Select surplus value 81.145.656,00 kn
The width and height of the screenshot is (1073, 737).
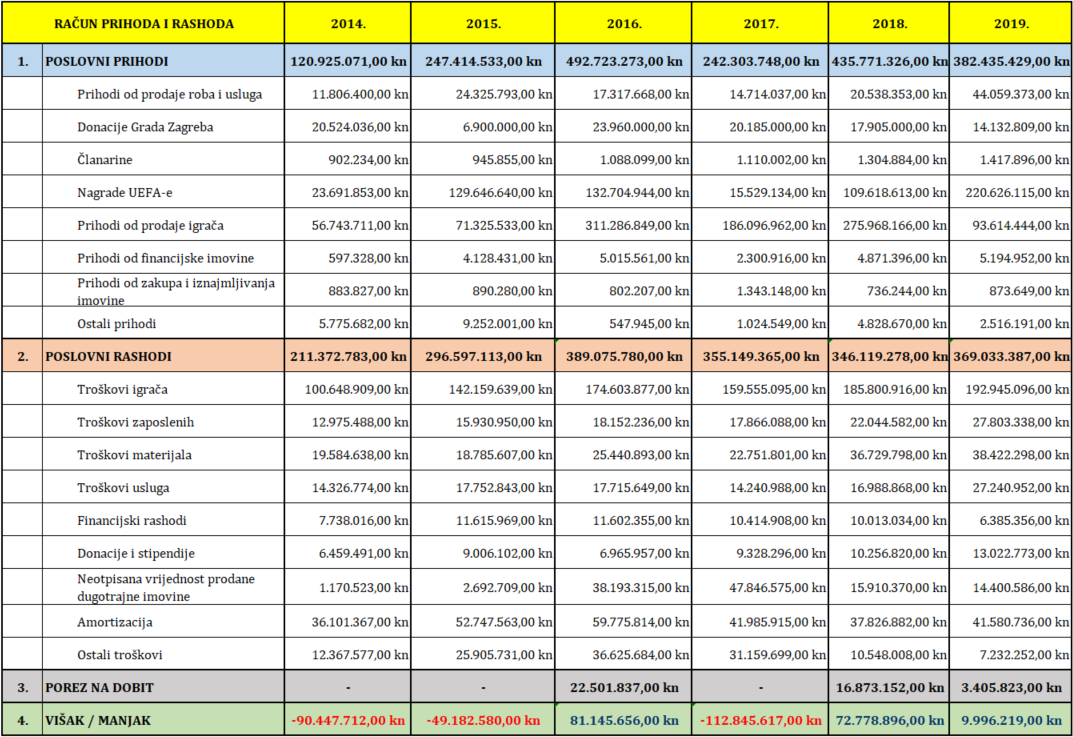click(624, 721)
